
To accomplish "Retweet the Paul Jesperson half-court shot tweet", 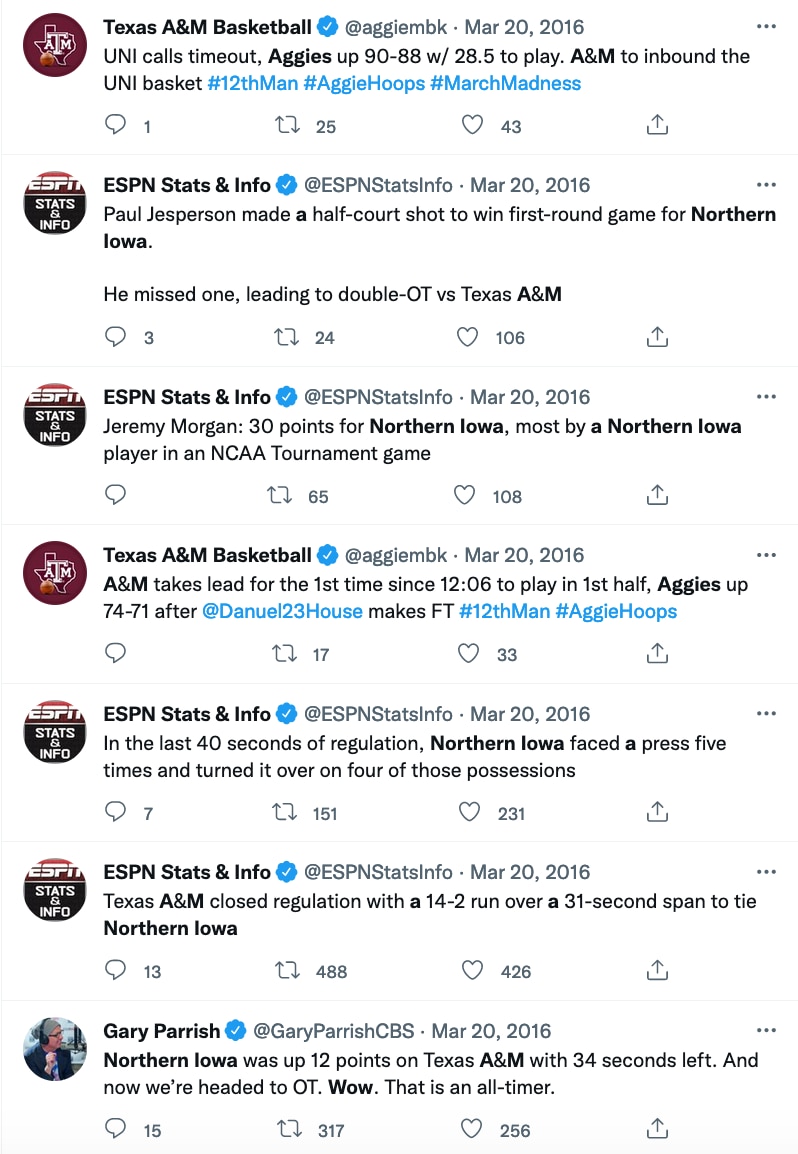I will [287, 337].
